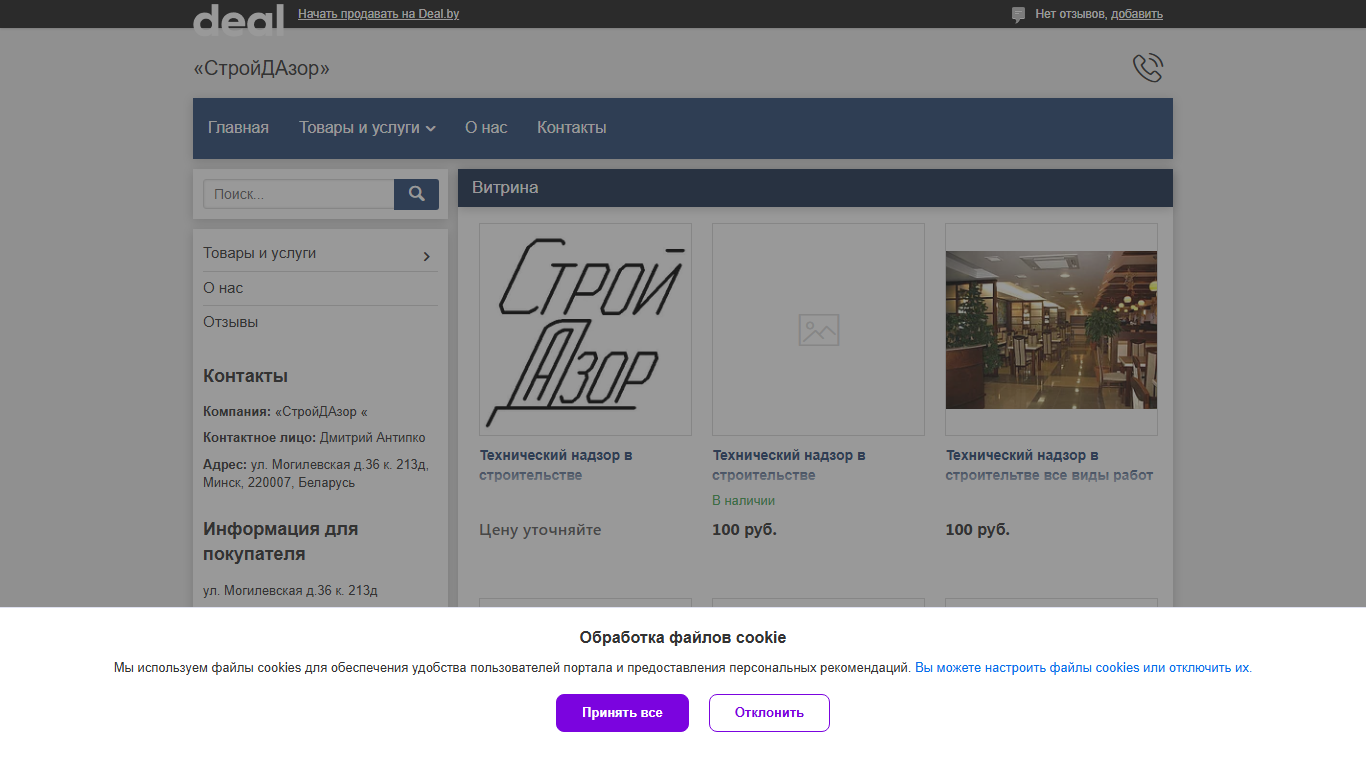Image resolution: width=1366 pixels, height=768 pixels.
Task: Click the «СтройДАзор» company title
Action: [x=261, y=68]
